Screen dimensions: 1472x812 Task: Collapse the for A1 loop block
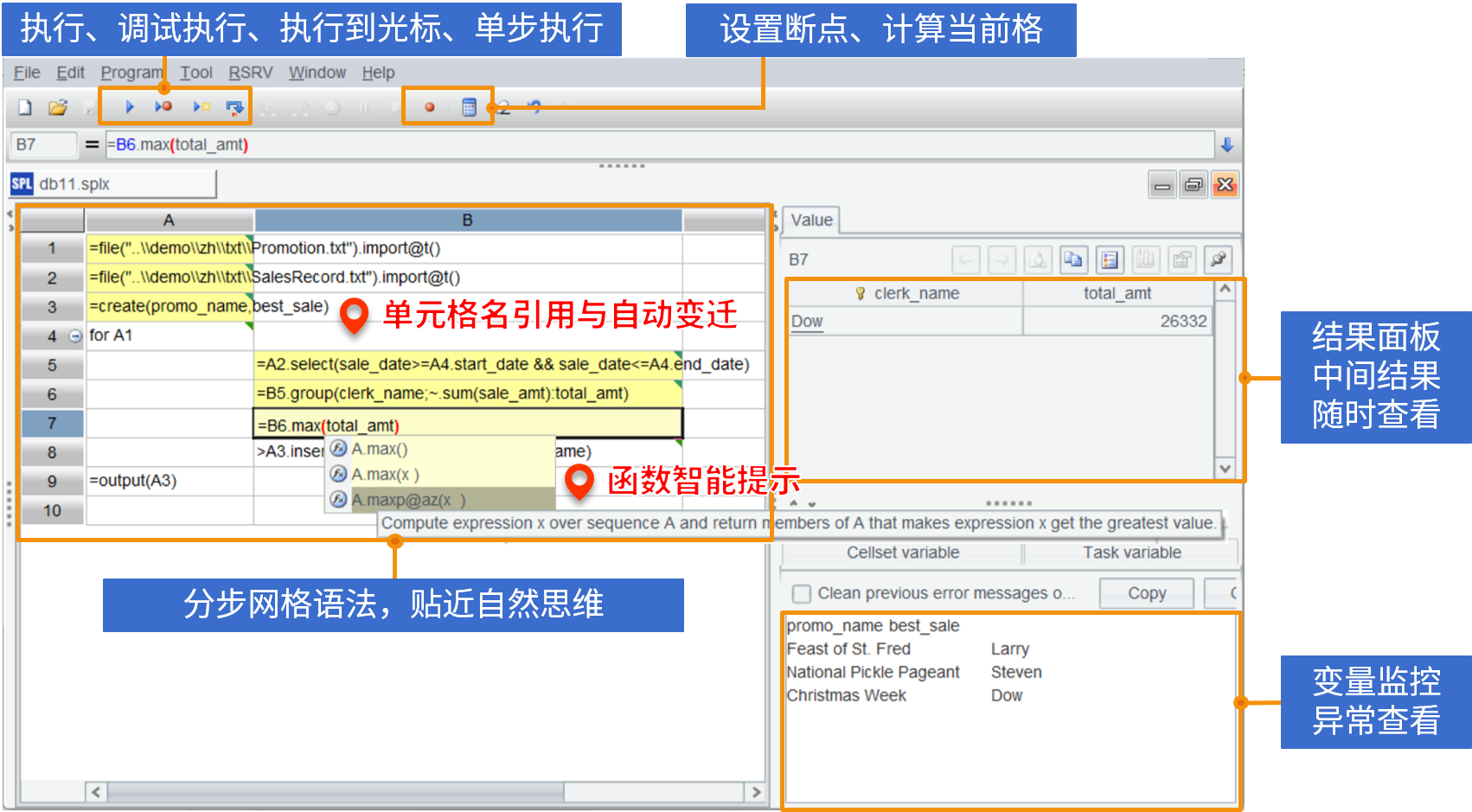coord(75,336)
